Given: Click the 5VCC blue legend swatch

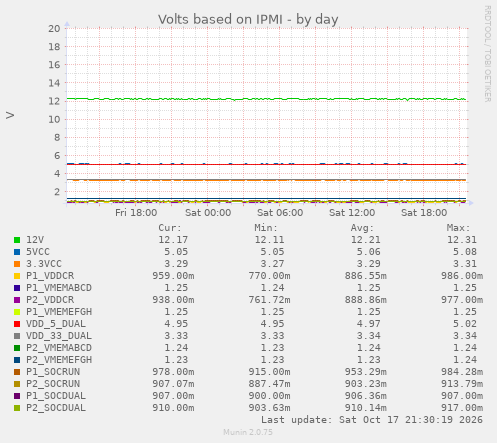Looking at the screenshot, I should click(17, 252).
